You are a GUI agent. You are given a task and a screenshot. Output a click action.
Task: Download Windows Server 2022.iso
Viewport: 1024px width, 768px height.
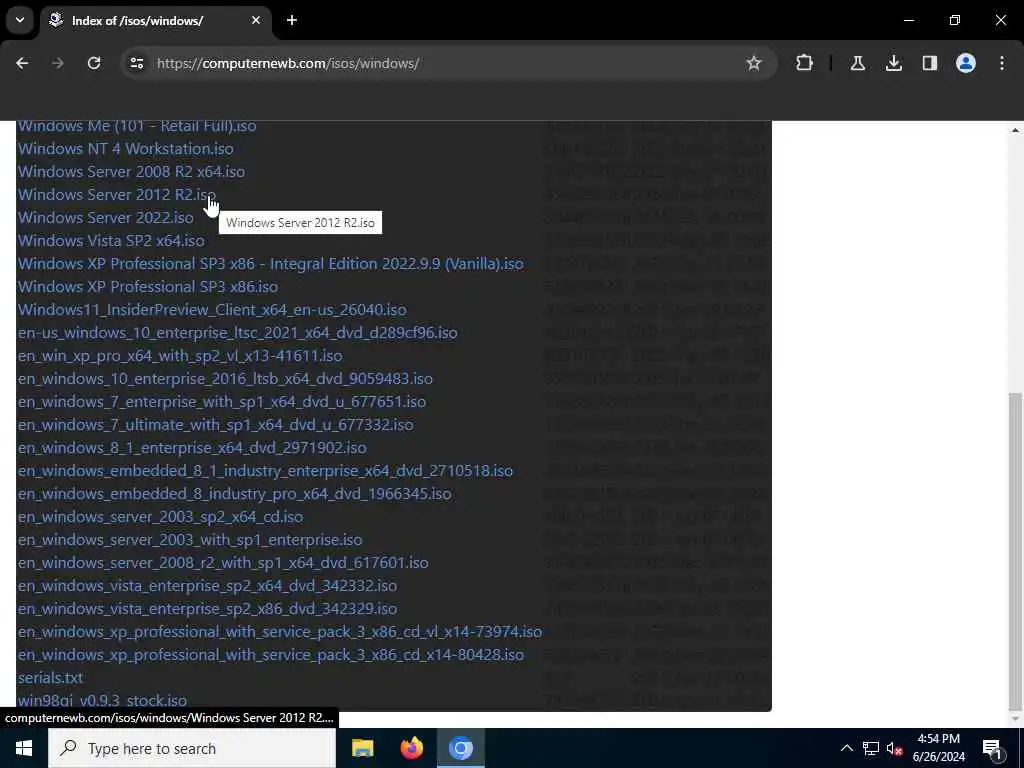106,217
